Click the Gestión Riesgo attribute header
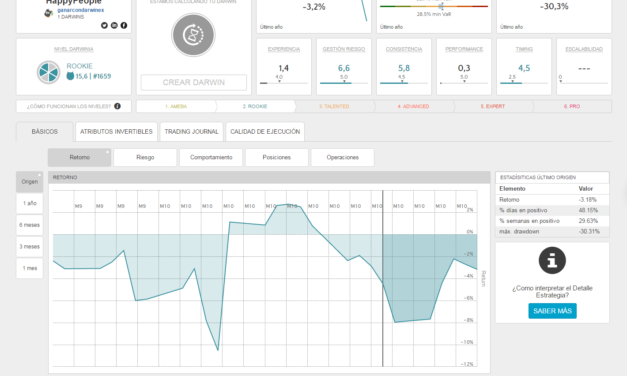Screen dimensions: 627x376 tap(344, 49)
